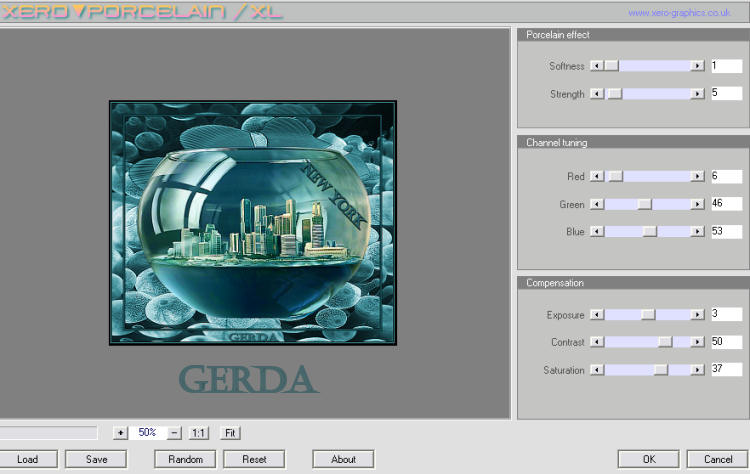Click the Exposure value field
The width and height of the screenshot is (750, 474).
click(727, 314)
